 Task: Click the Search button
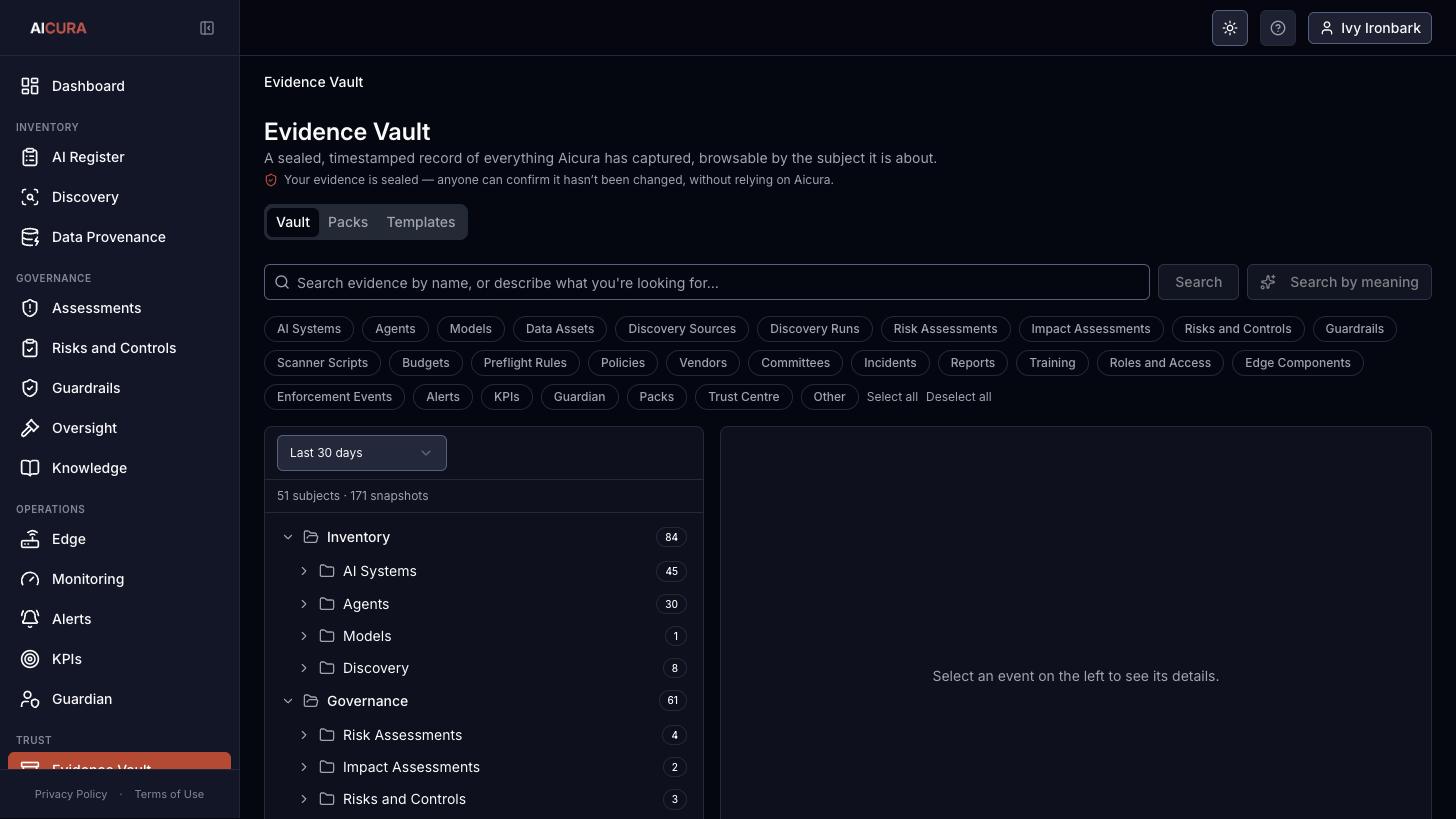pyautogui.click(x=1198, y=282)
